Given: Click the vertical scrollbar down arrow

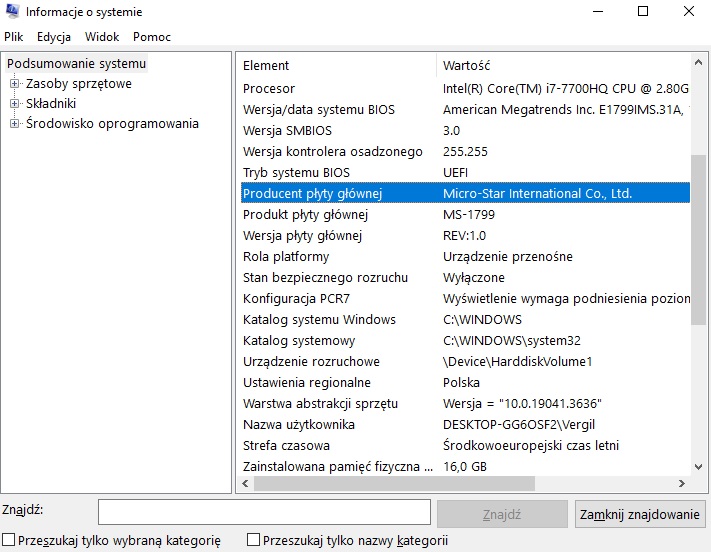Looking at the screenshot, I should pyautogui.click(x=699, y=467).
